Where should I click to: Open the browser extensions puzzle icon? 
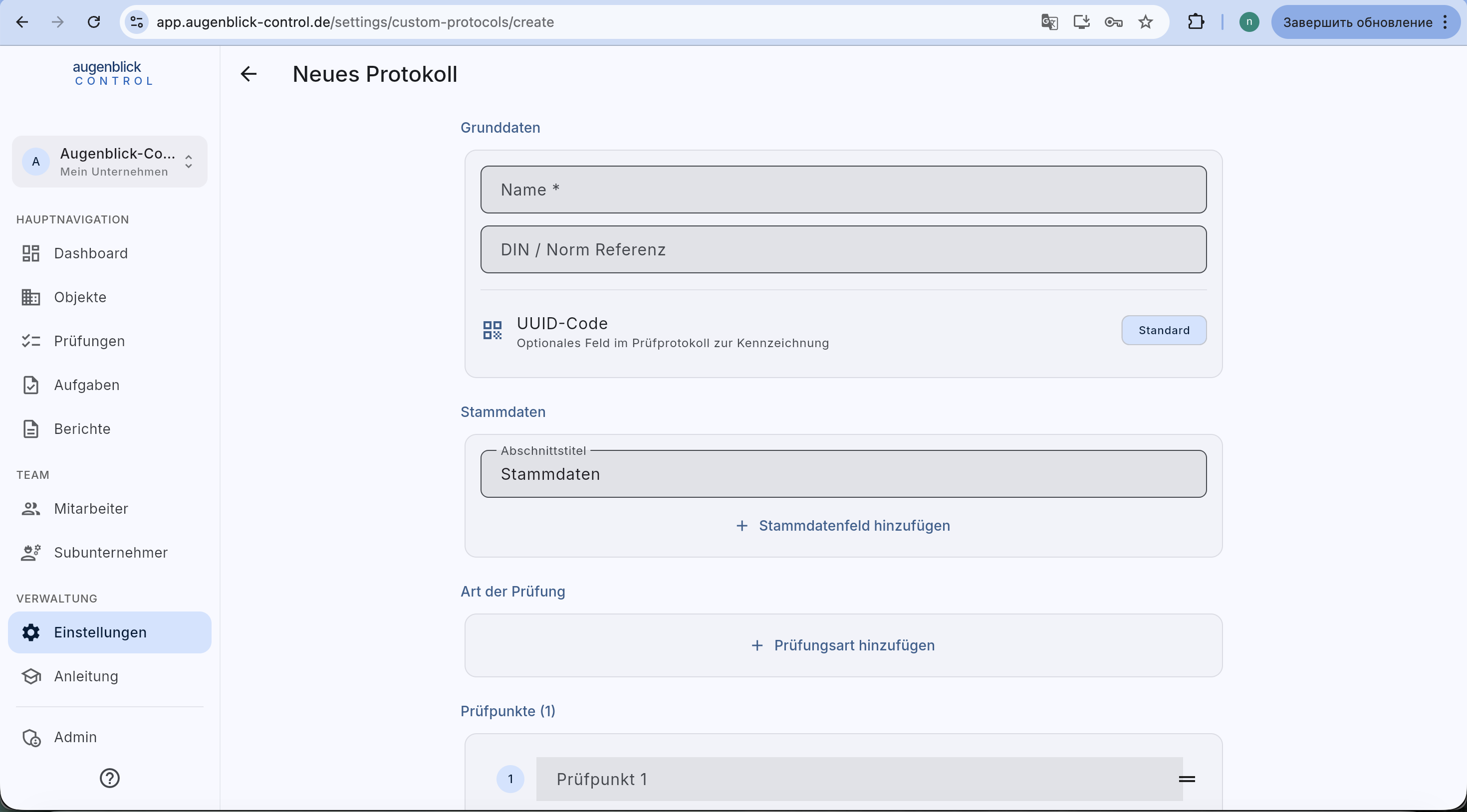tap(1196, 22)
